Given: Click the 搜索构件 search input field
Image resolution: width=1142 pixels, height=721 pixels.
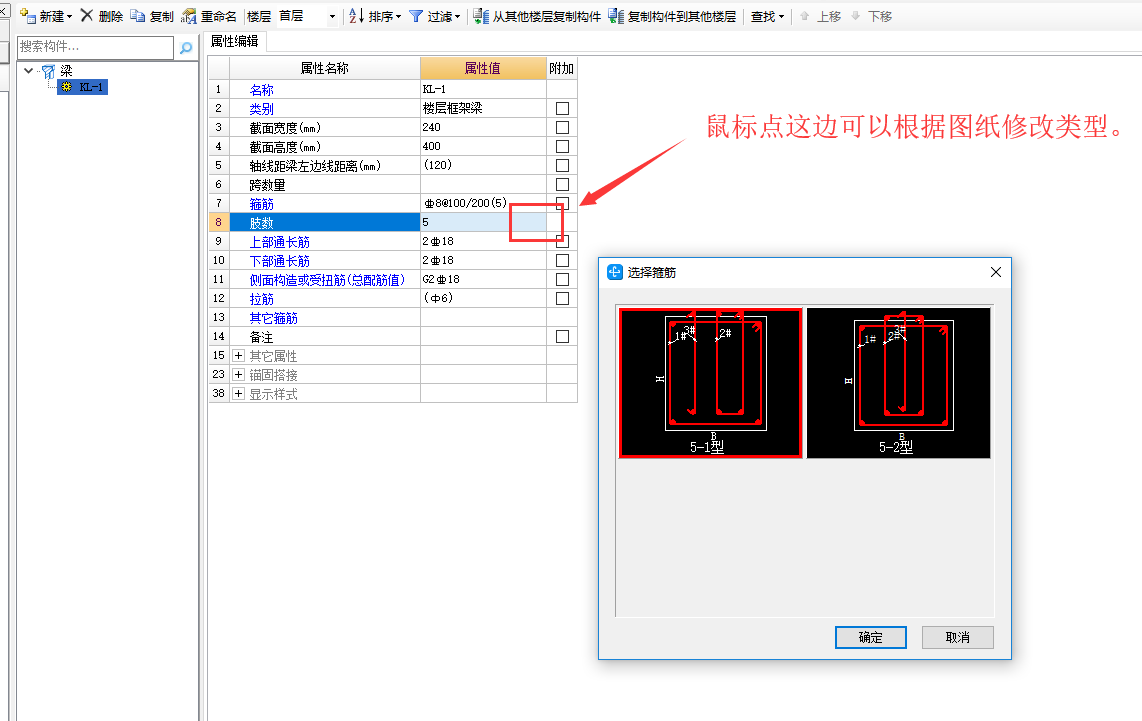Looking at the screenshot, I should click(95, 47).
